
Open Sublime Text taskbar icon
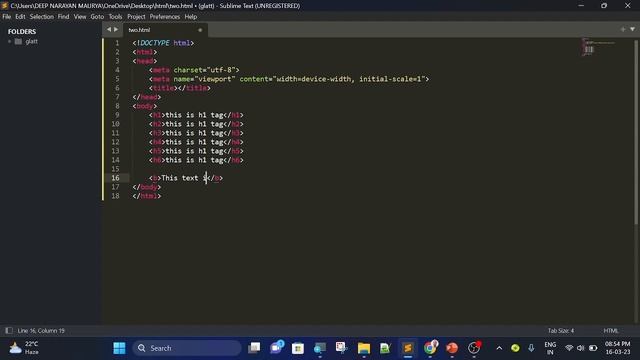click(x=407, y=348)
